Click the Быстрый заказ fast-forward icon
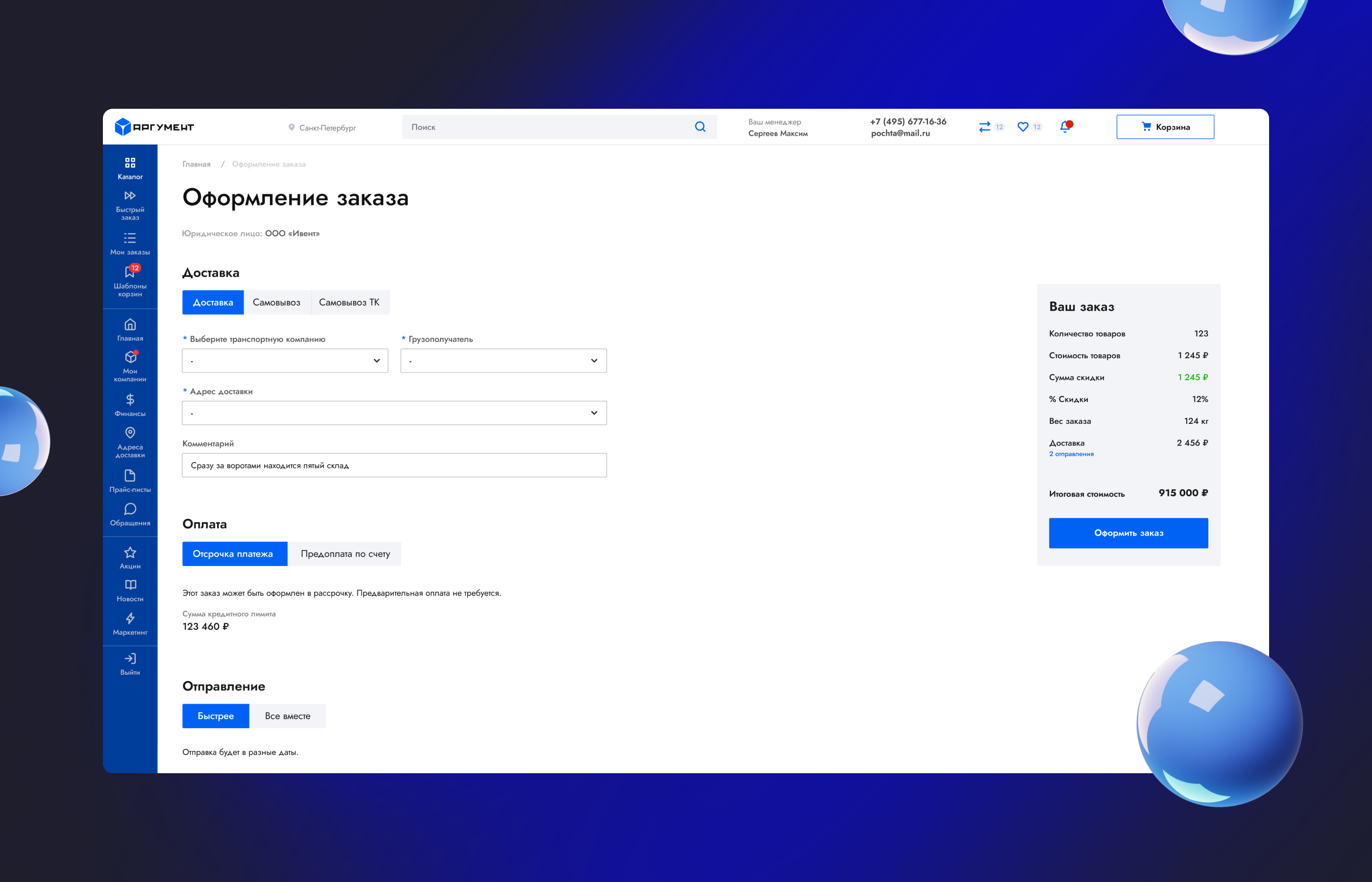Image resolution: width=1372 pixels, height=882 pixels. pos(130,196)
